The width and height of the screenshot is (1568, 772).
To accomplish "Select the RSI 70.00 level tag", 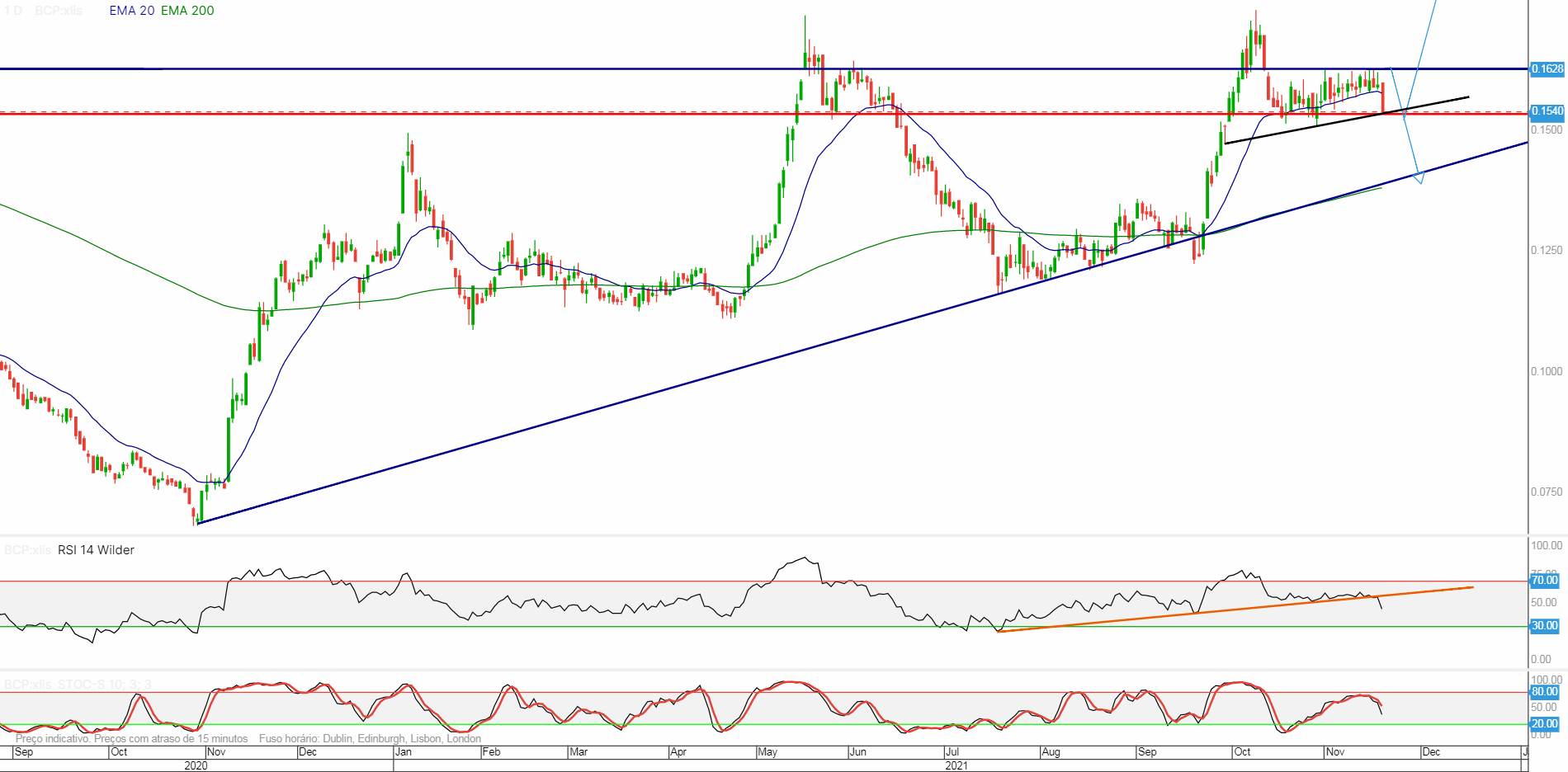I will (1545, 581).
